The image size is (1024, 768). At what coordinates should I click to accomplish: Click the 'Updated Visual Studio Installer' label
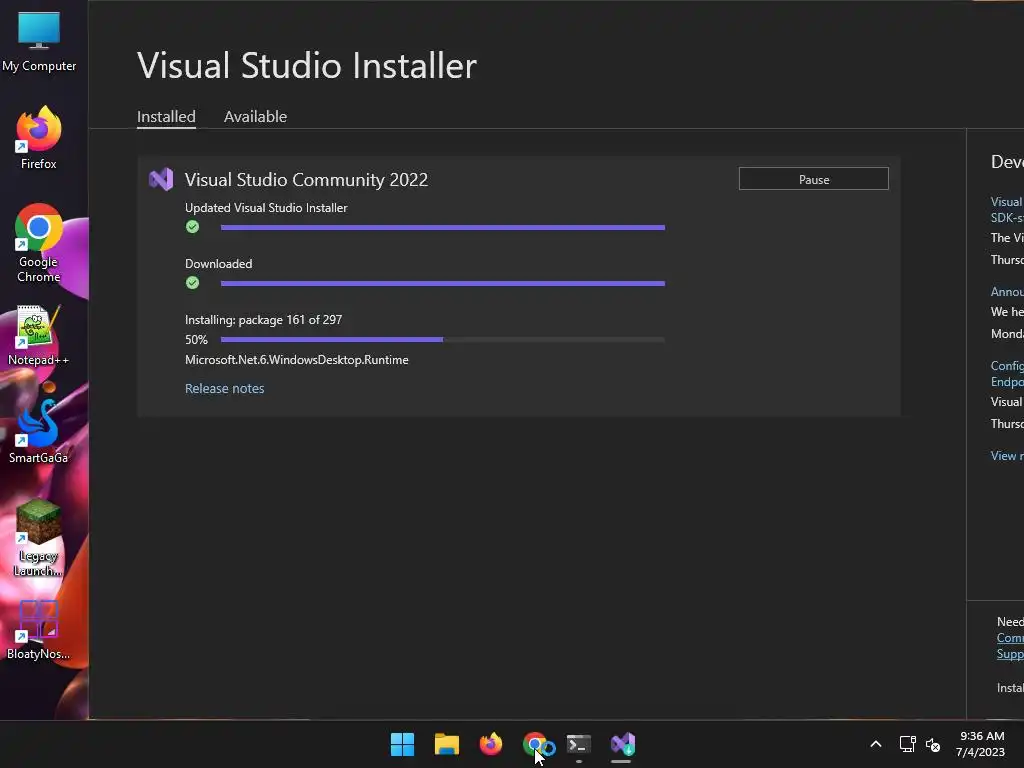266,208
